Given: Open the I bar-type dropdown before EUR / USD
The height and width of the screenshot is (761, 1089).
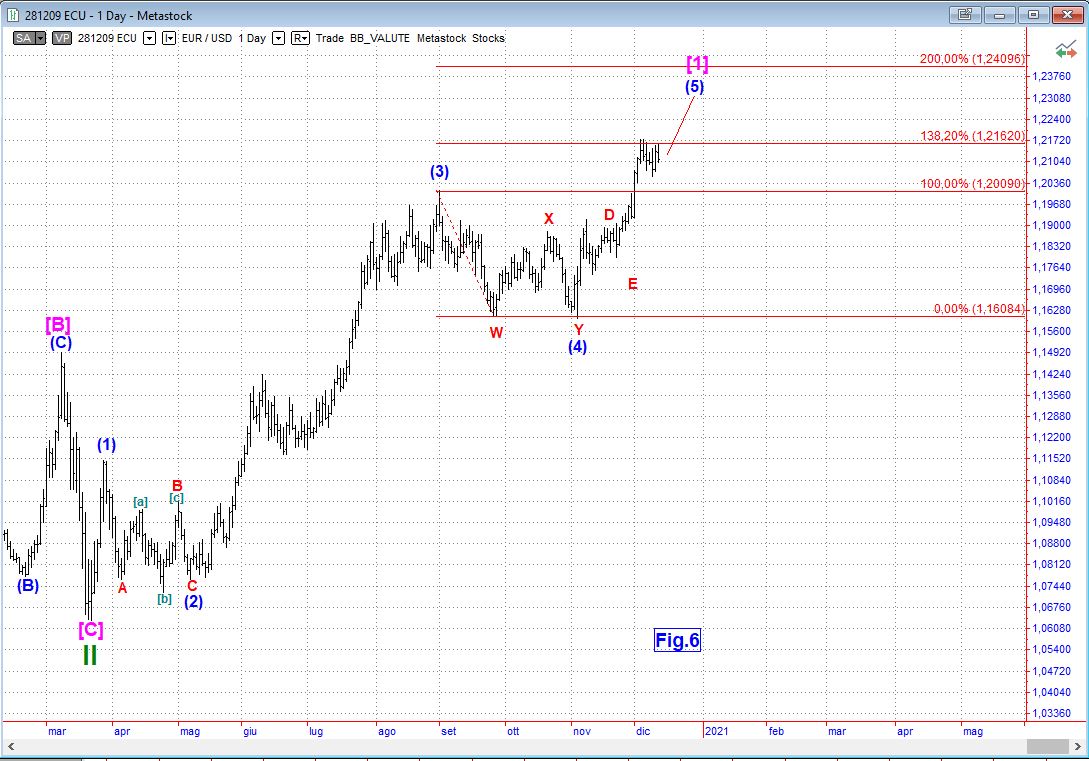Looking at the screenshot, I should (169, 38).
